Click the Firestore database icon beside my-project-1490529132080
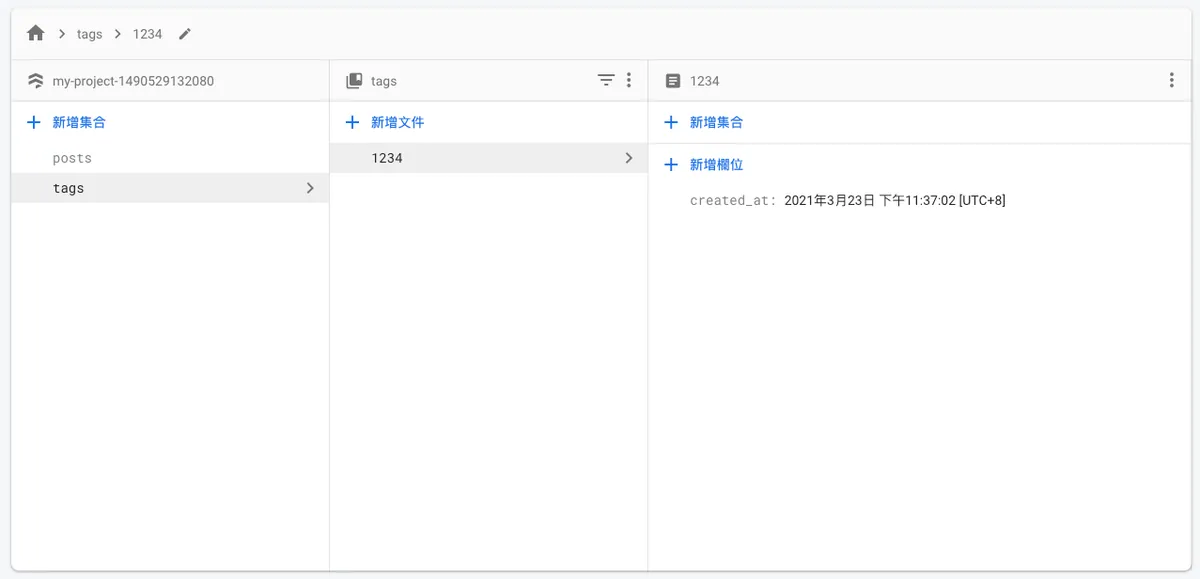 36,81
